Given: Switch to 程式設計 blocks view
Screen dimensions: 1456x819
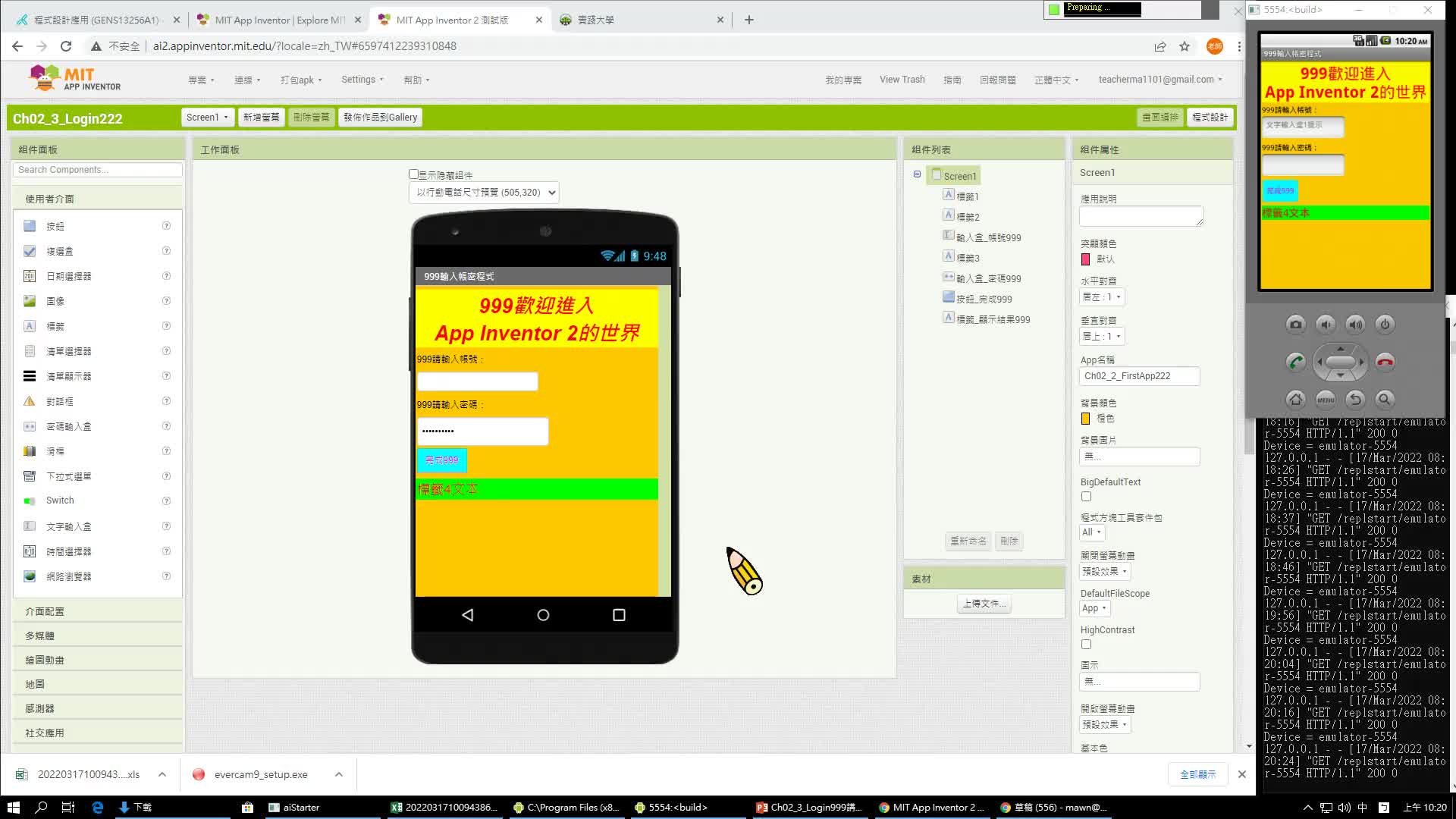Looking at the screenshot, I should click(1210, 118).
